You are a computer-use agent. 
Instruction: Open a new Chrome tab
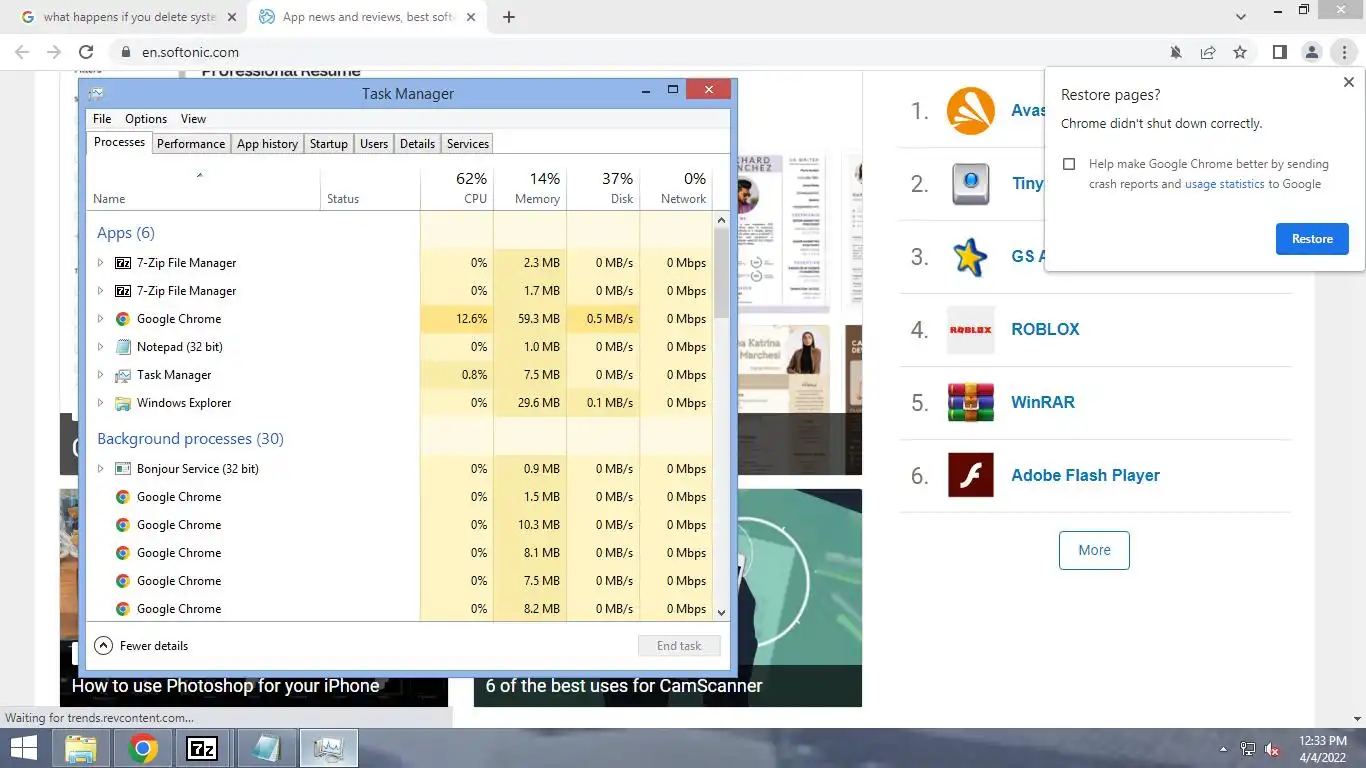[509, 17]
